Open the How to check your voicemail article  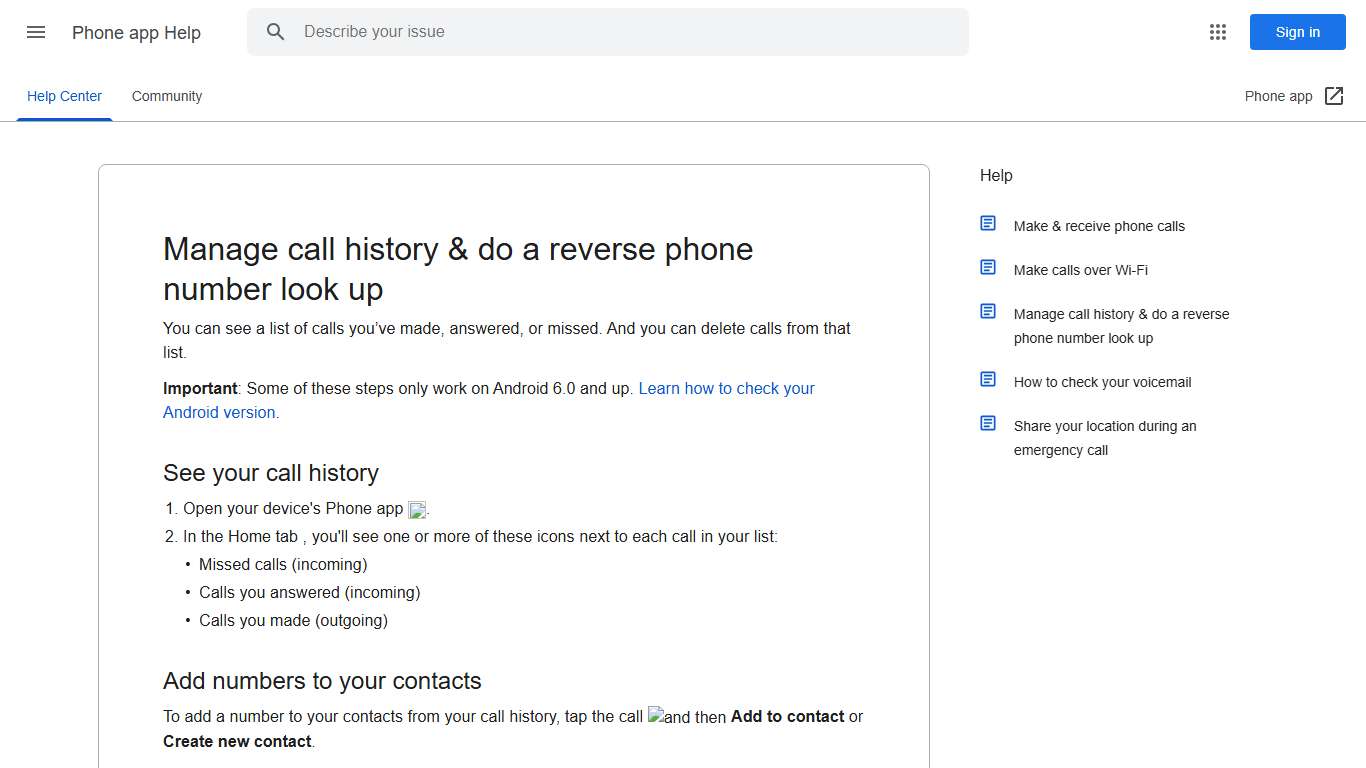(1102, 381)
